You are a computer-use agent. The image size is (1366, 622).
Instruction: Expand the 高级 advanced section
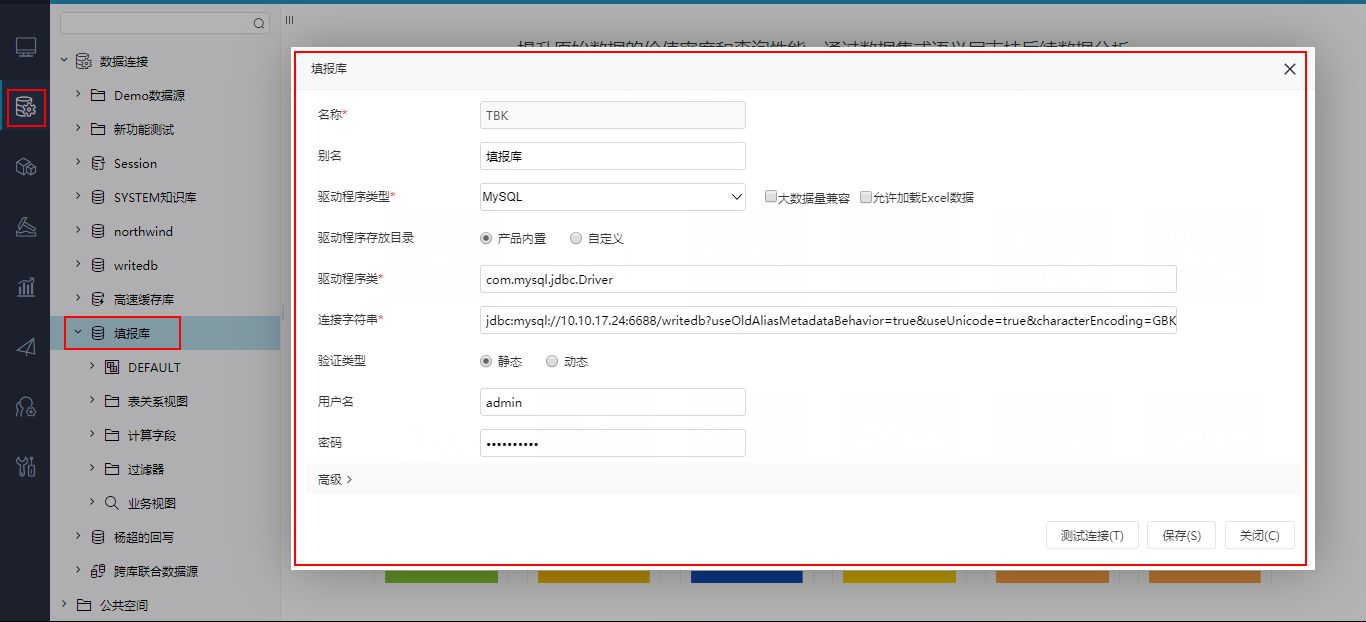coord(335,479)
